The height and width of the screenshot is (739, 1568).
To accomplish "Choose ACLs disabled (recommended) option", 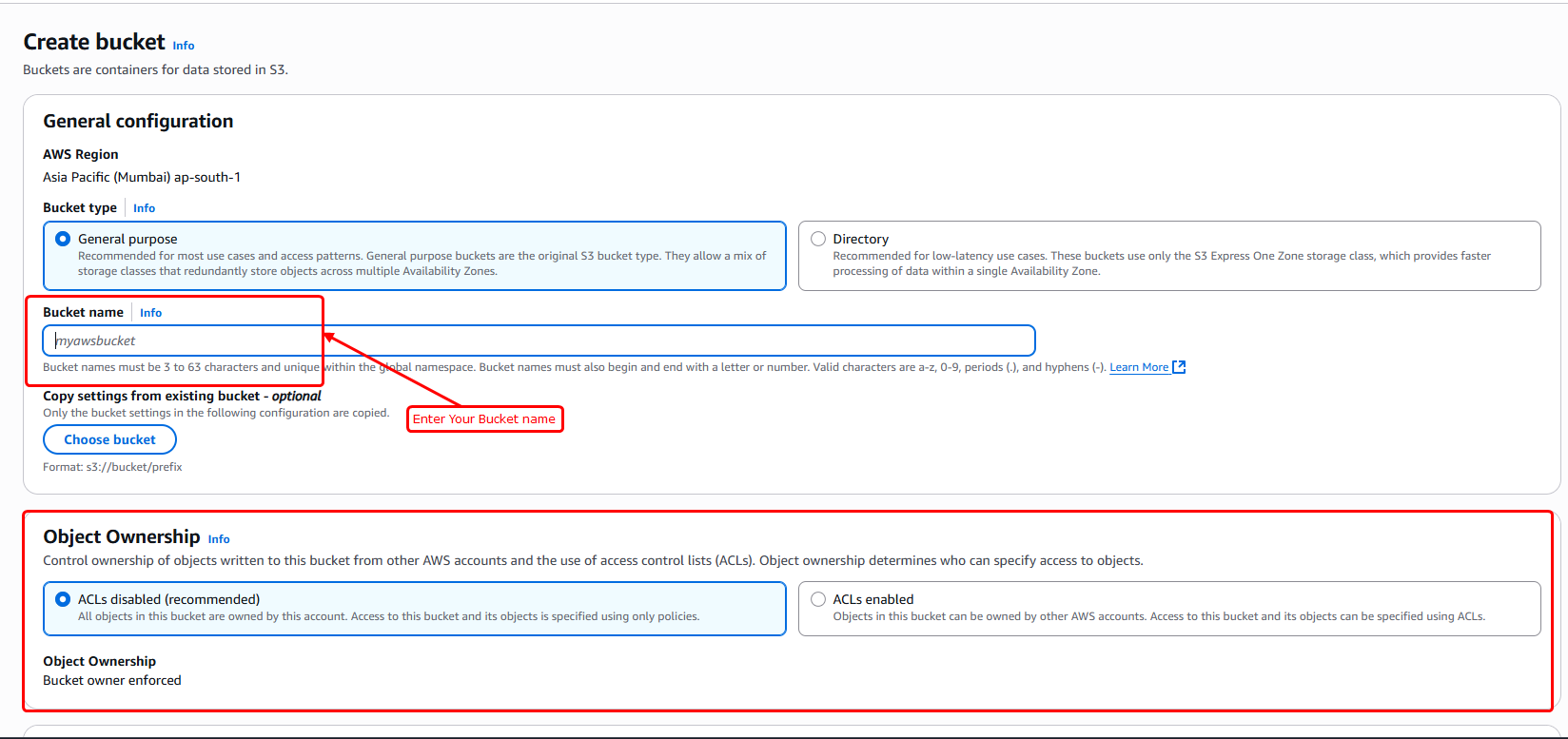I will [x=63, y=599].
